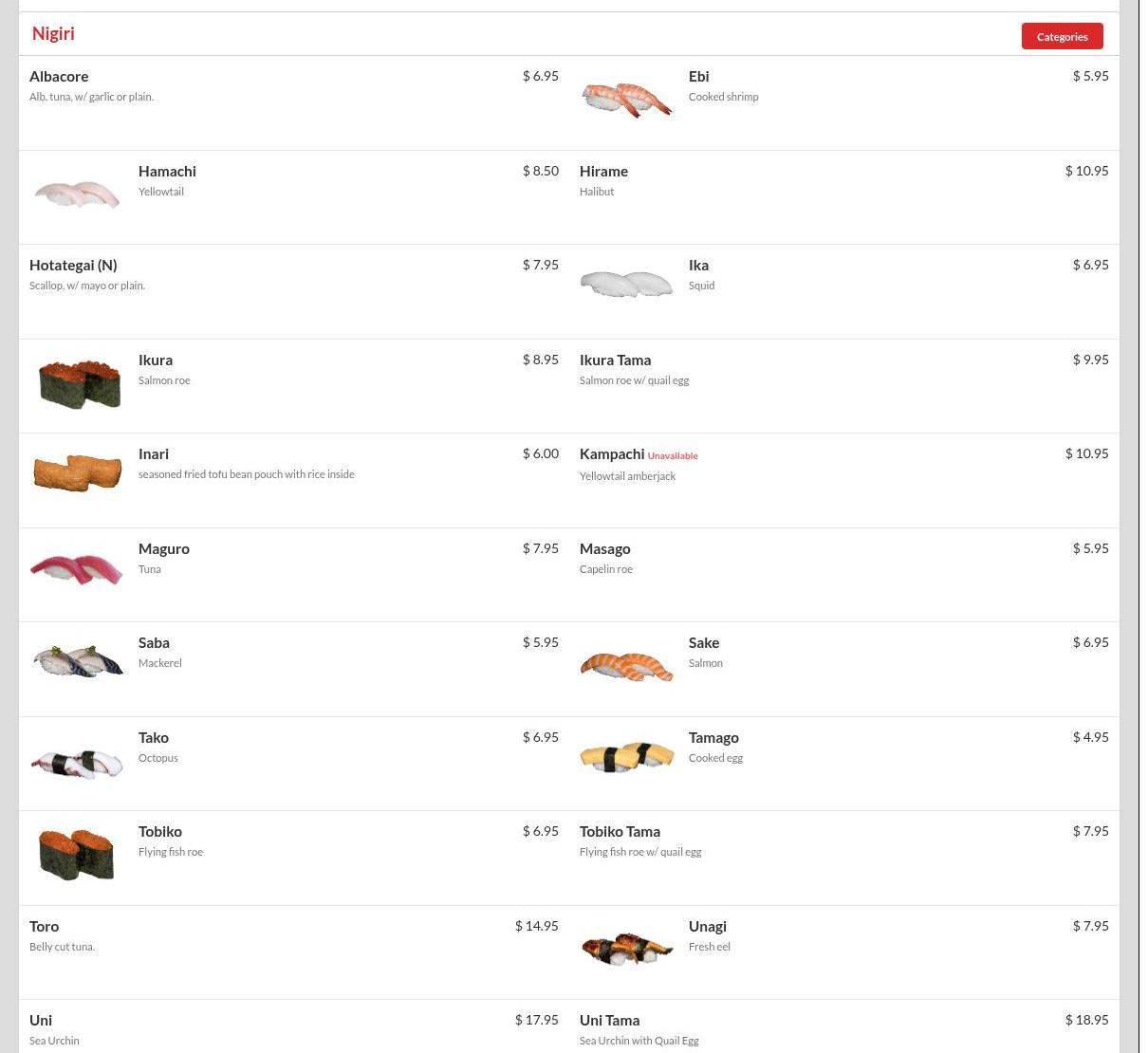Screen dimensions: 1148x1053
Task: Click the Tobiko flying fish roe photo
Action: pos(77,856)
